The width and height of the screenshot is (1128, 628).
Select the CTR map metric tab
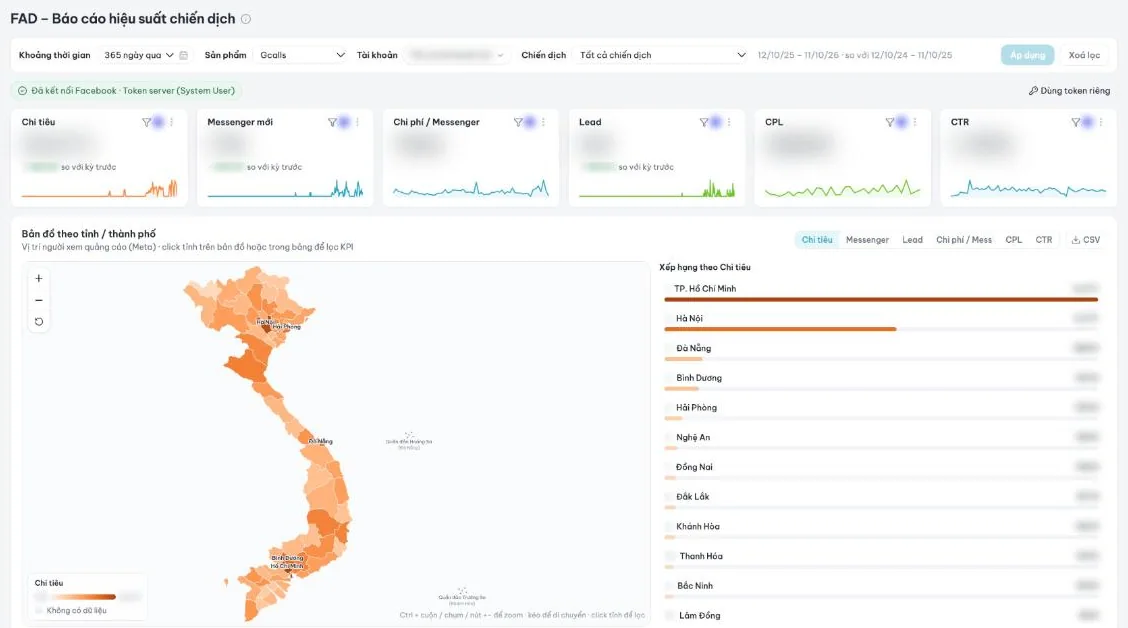click(1044, 240)
